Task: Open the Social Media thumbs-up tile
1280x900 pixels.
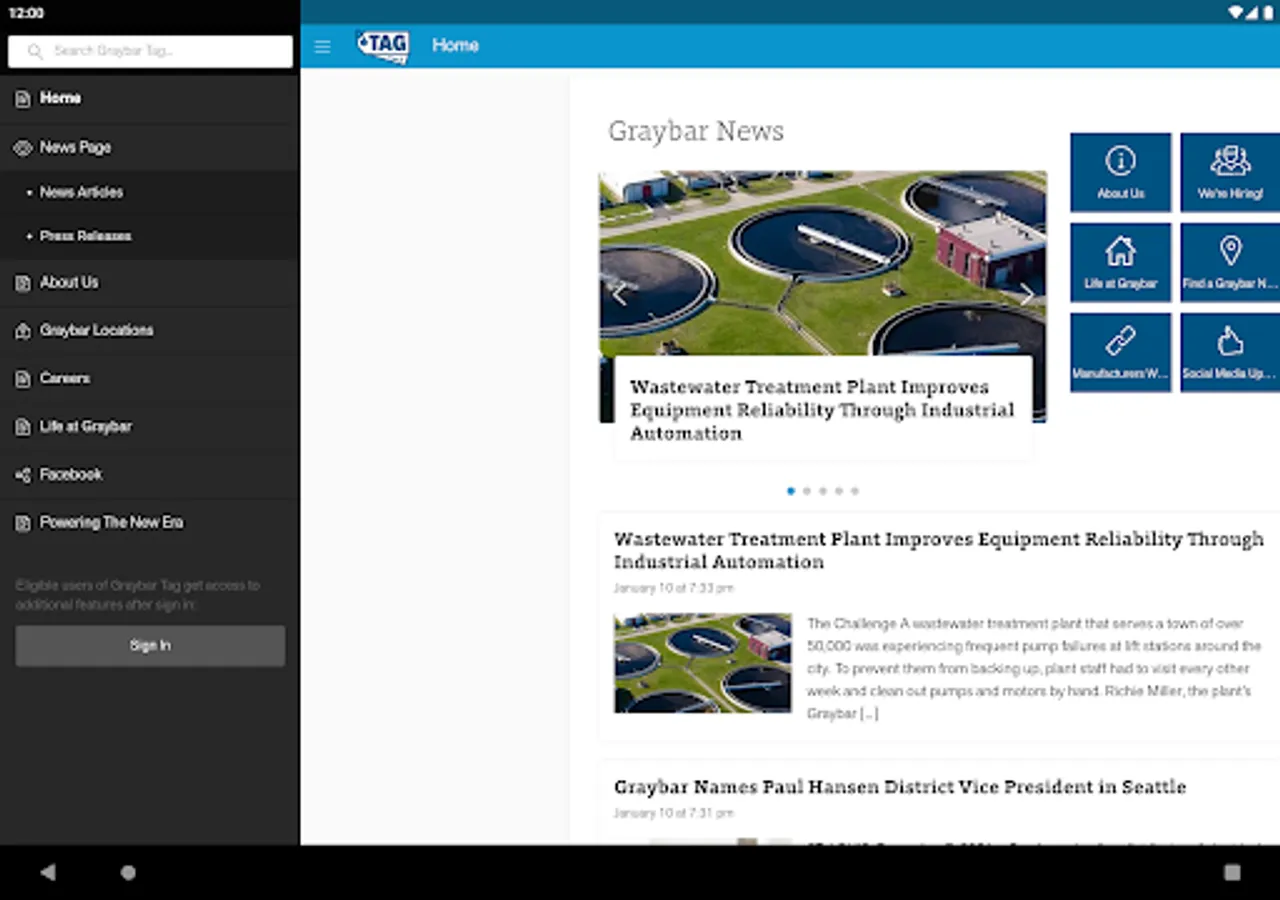Action: (1230, 353)
